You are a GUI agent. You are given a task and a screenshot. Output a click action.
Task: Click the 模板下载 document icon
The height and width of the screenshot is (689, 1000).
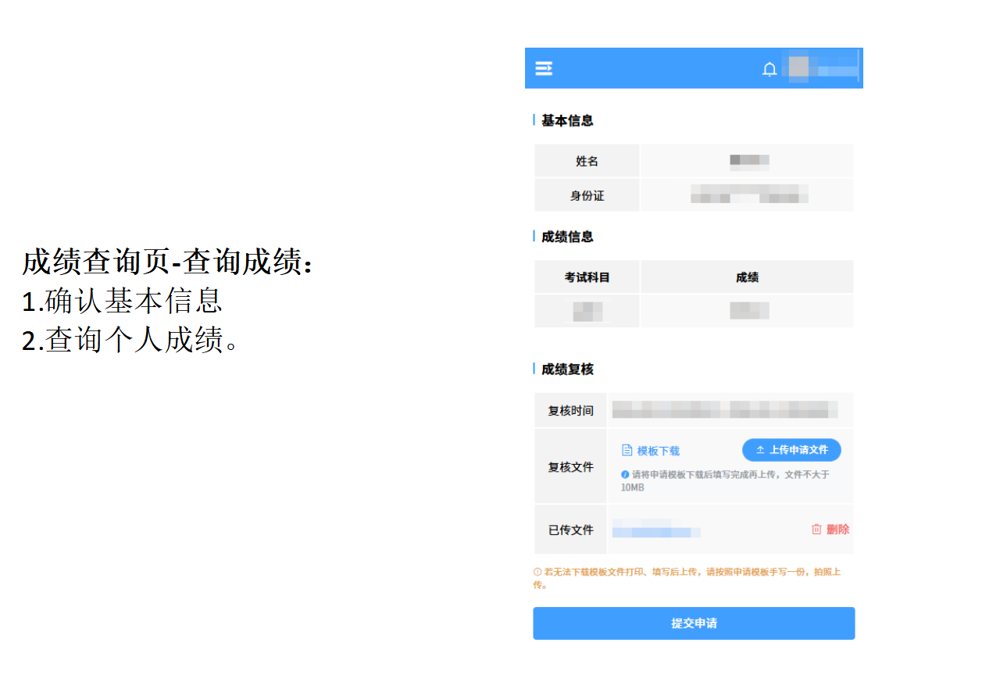pyautogui.click(x=627, y=451)
